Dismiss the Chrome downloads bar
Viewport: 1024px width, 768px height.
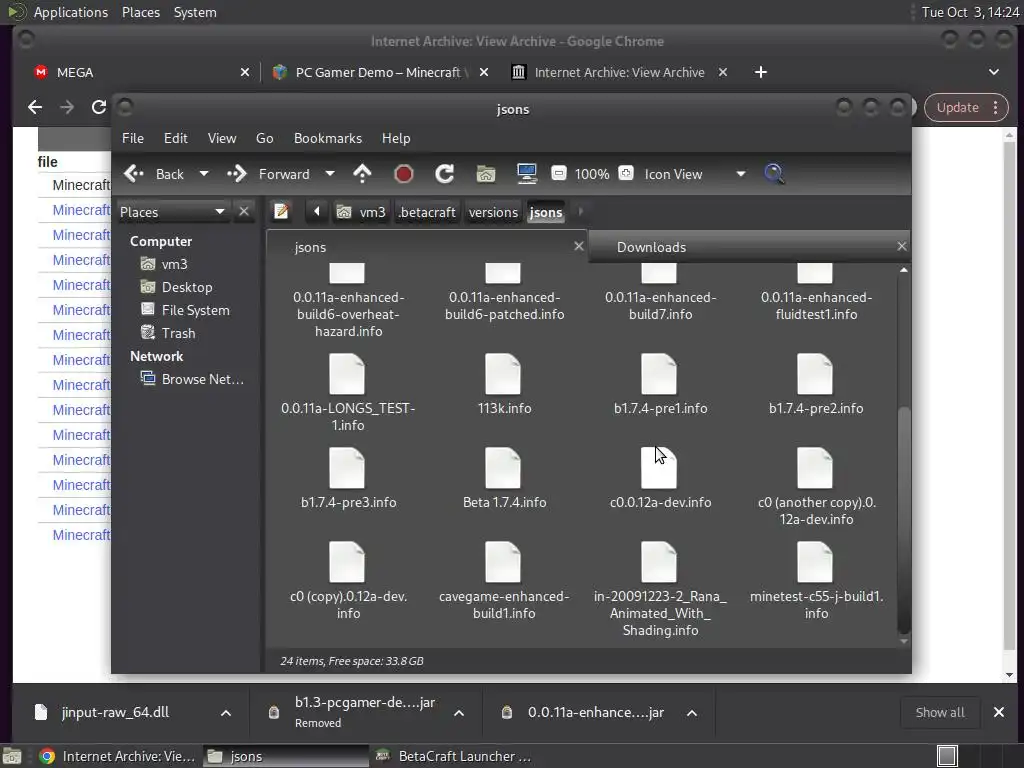tap(999, 712)
